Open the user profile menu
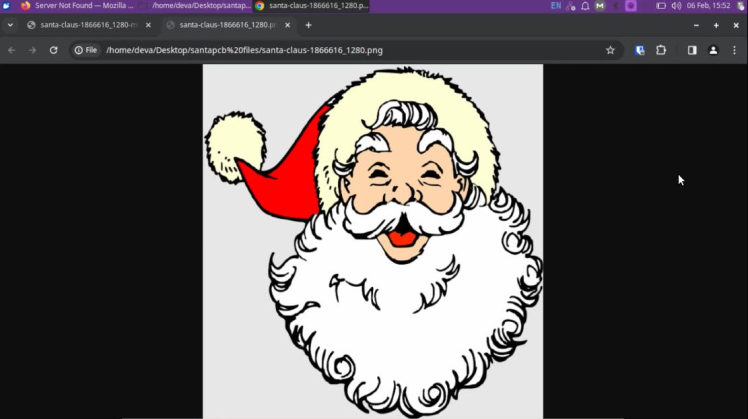Screen dimensions: 748x419 coord(713,50)
